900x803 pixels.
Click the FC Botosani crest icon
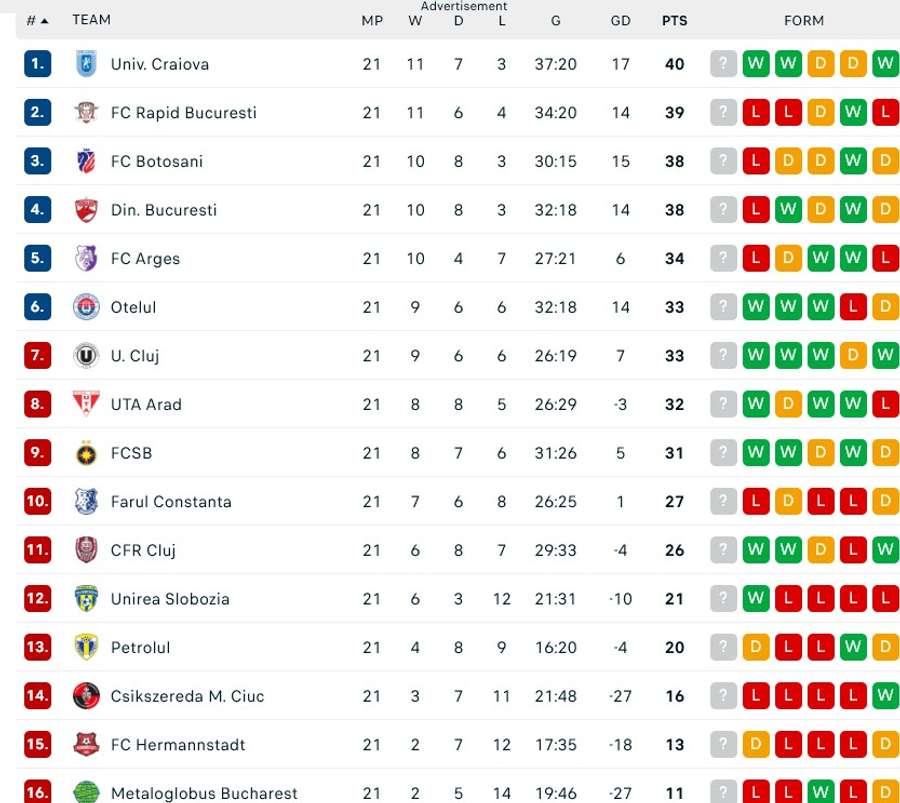click(x=86, y=161)
